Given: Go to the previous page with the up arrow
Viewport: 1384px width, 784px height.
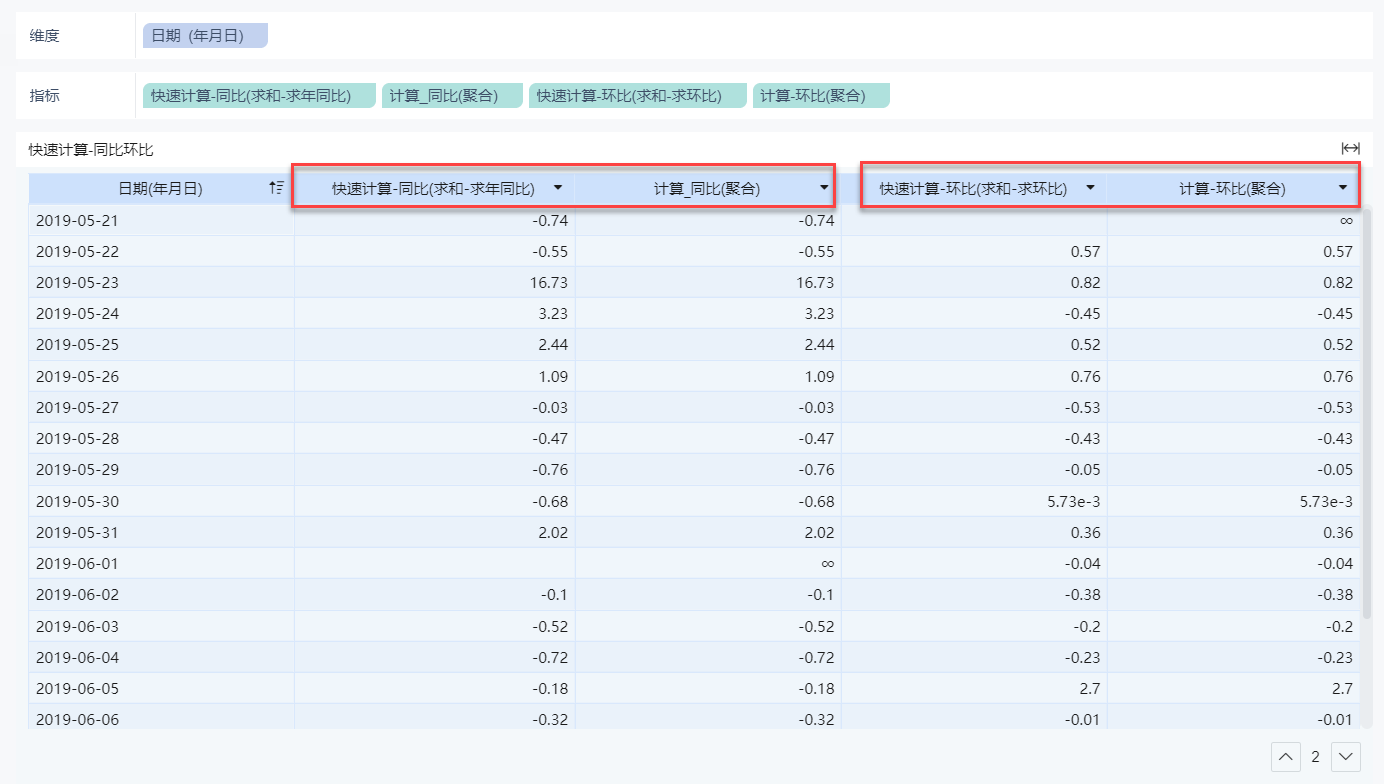Looking at the screenshot, I should tap(1286, 757).
